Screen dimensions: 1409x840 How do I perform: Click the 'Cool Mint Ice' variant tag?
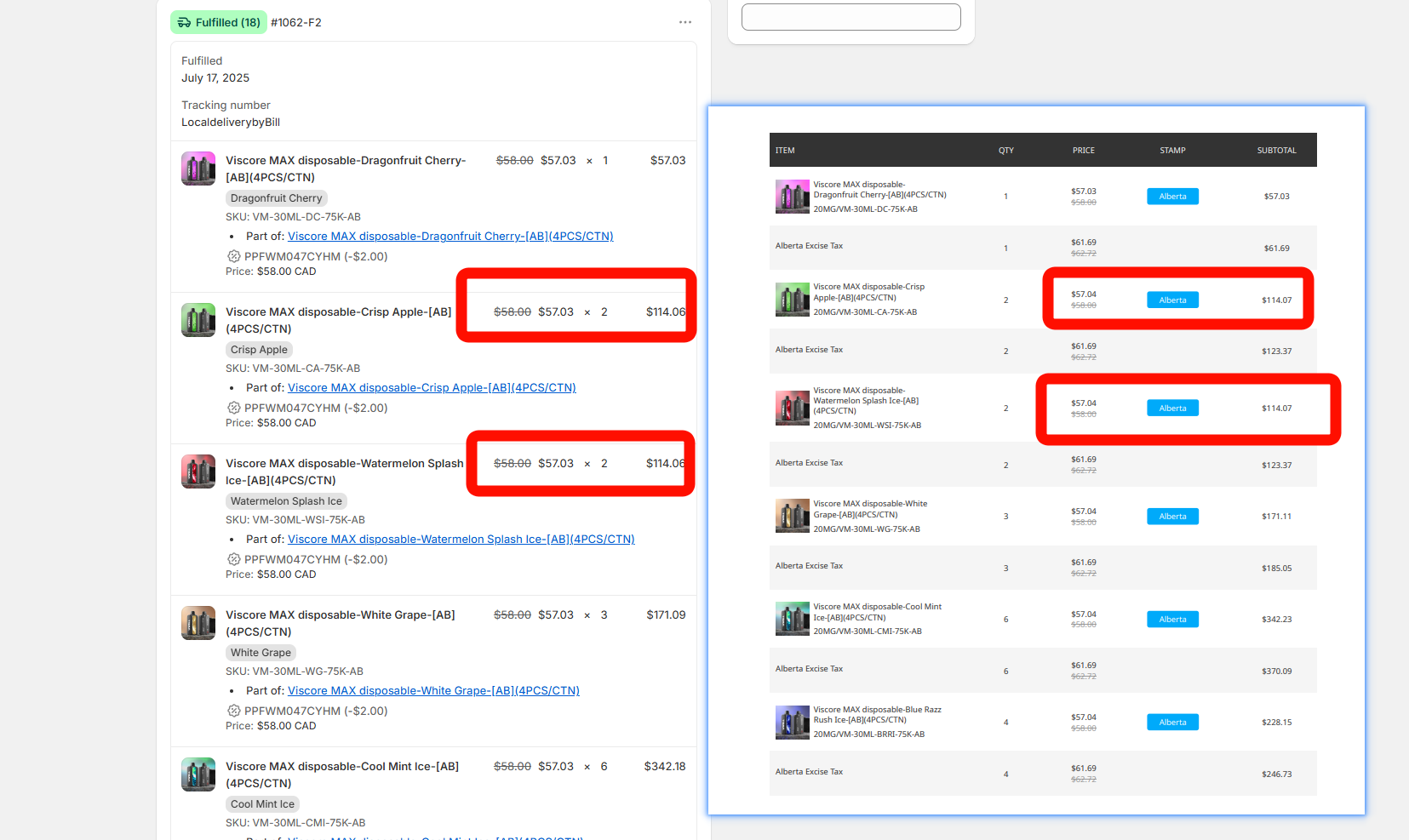[x=262, y=804]
